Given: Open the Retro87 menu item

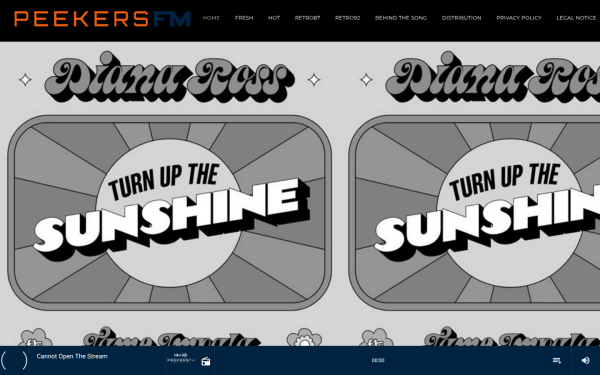Looking at the screenshot, I should coord(307,18).
